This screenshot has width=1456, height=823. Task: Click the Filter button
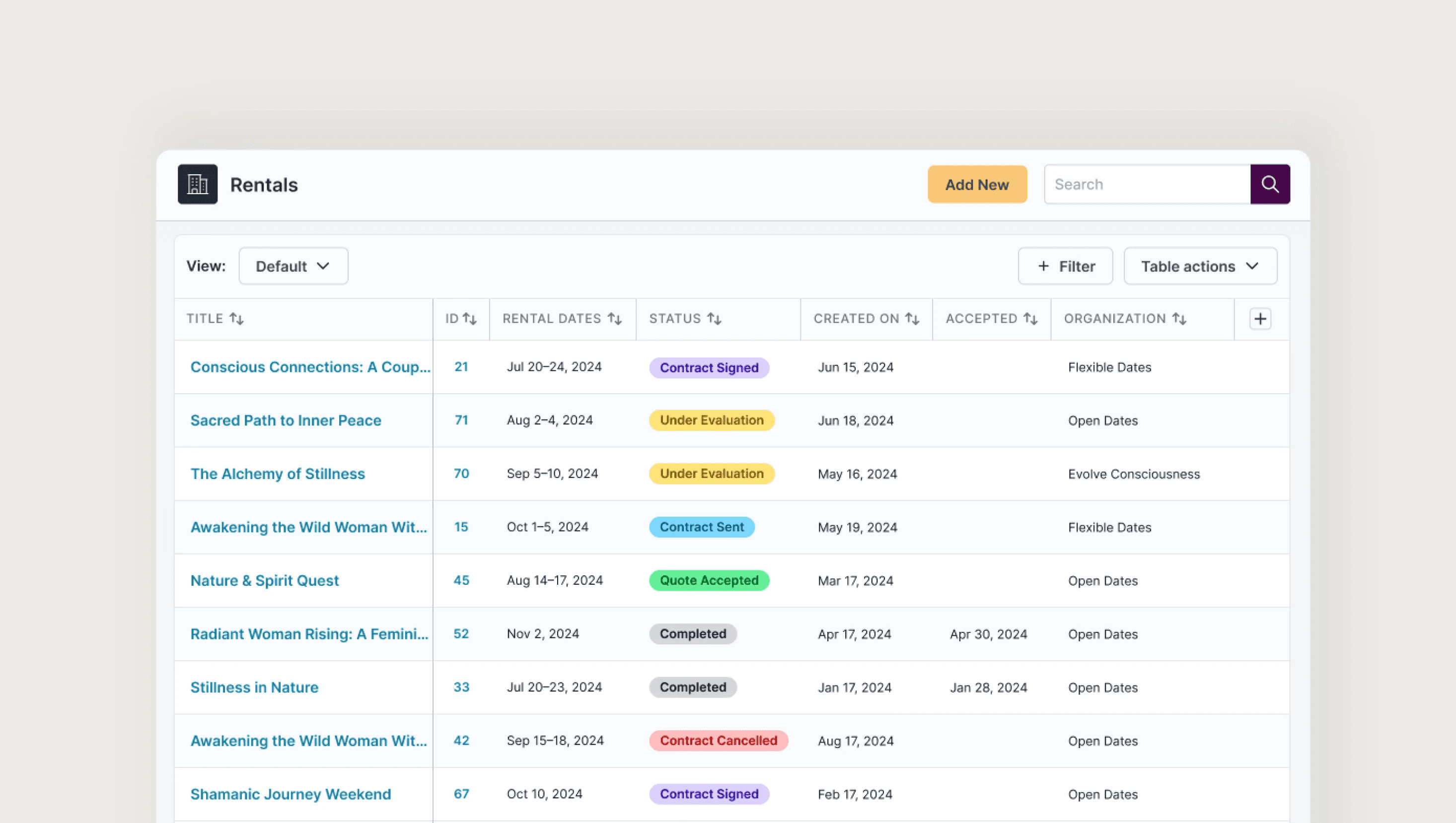(1065, 266)
